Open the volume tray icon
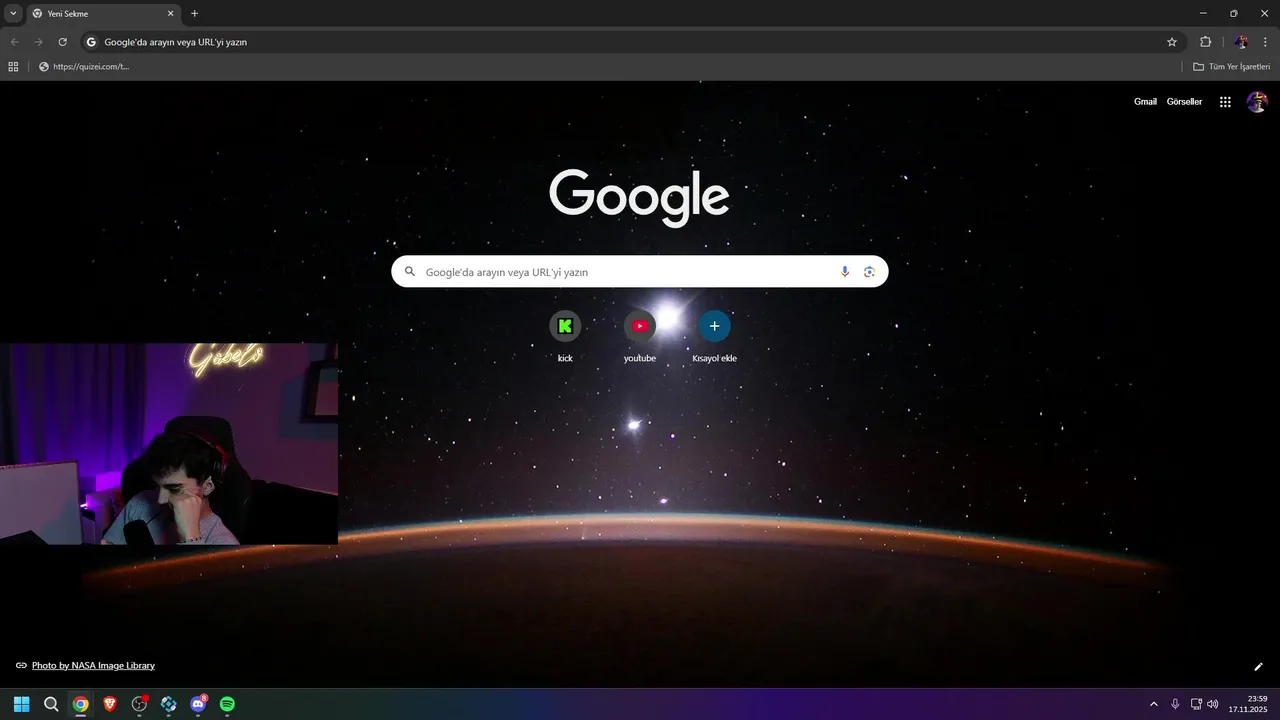This screenshot has width=1280, height=720. (x=1213, y=704)
